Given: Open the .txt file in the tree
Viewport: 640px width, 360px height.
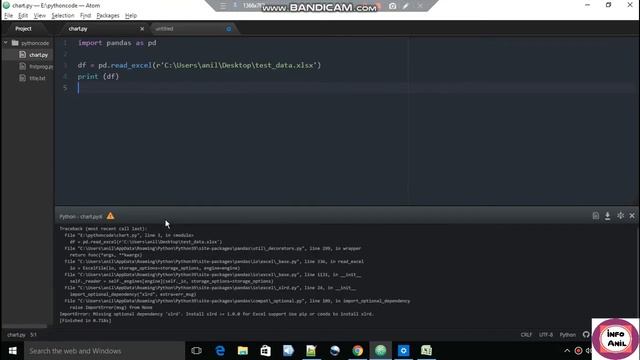Looking at the screenshot, I should [37, 78].
